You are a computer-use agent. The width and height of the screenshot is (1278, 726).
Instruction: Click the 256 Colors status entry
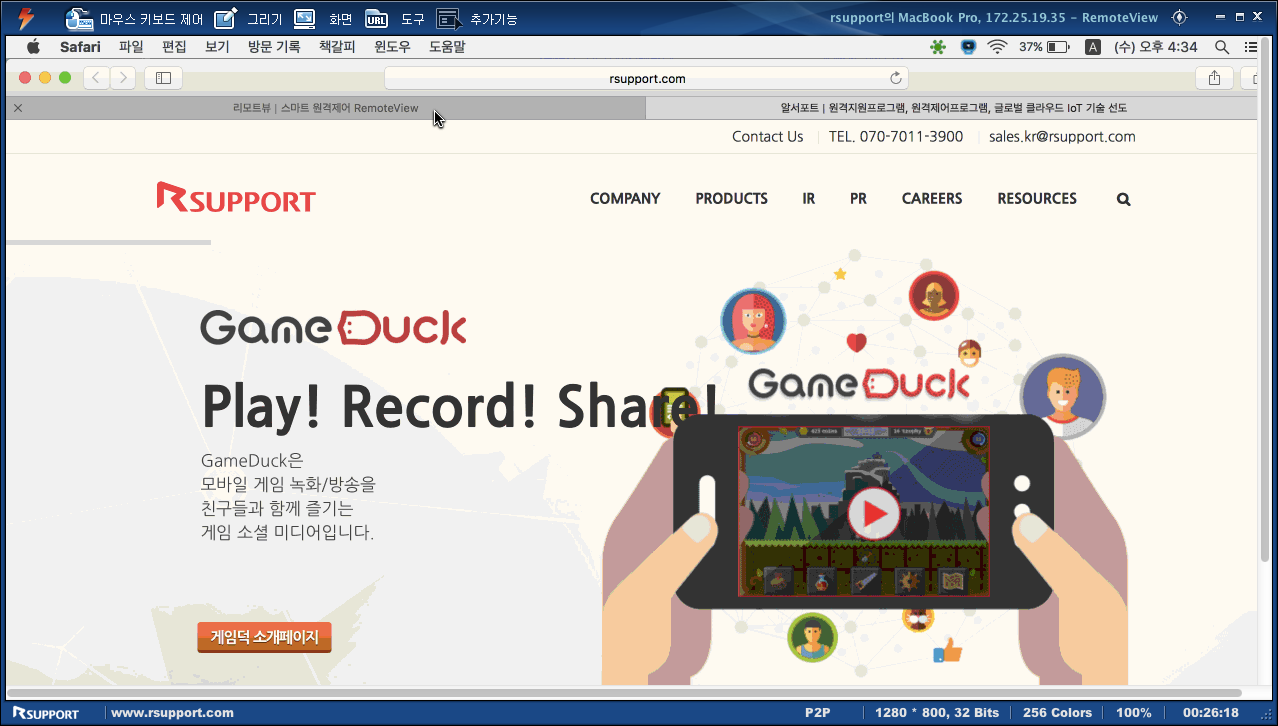point(1057,713)
